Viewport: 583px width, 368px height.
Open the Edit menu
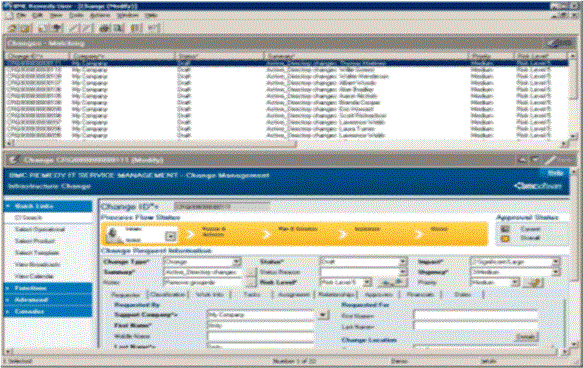38,15
